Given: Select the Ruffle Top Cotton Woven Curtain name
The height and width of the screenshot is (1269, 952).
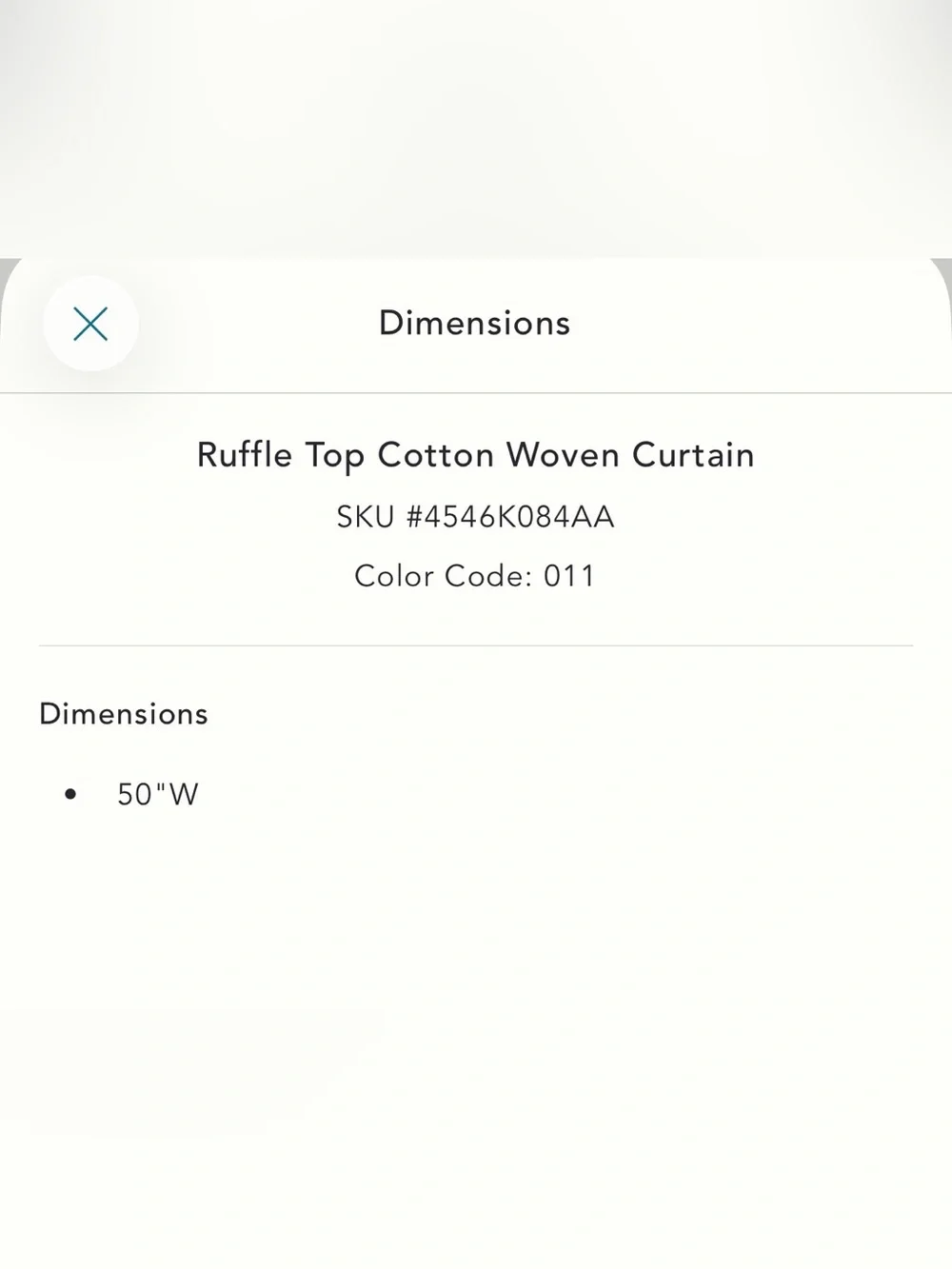Looking at the screenshot, I should pos(476,455).
